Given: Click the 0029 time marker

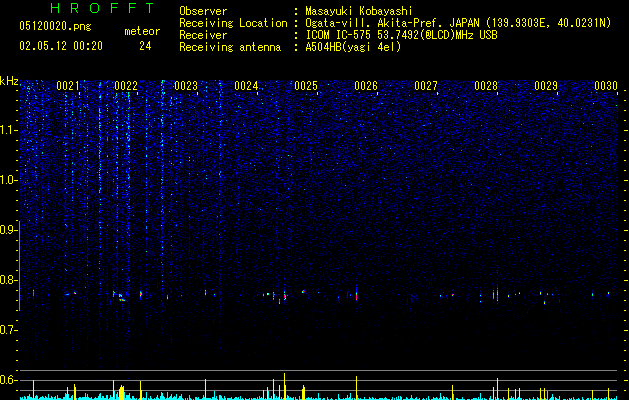Looking at the screenshot, I should click(x=546, y=86).
